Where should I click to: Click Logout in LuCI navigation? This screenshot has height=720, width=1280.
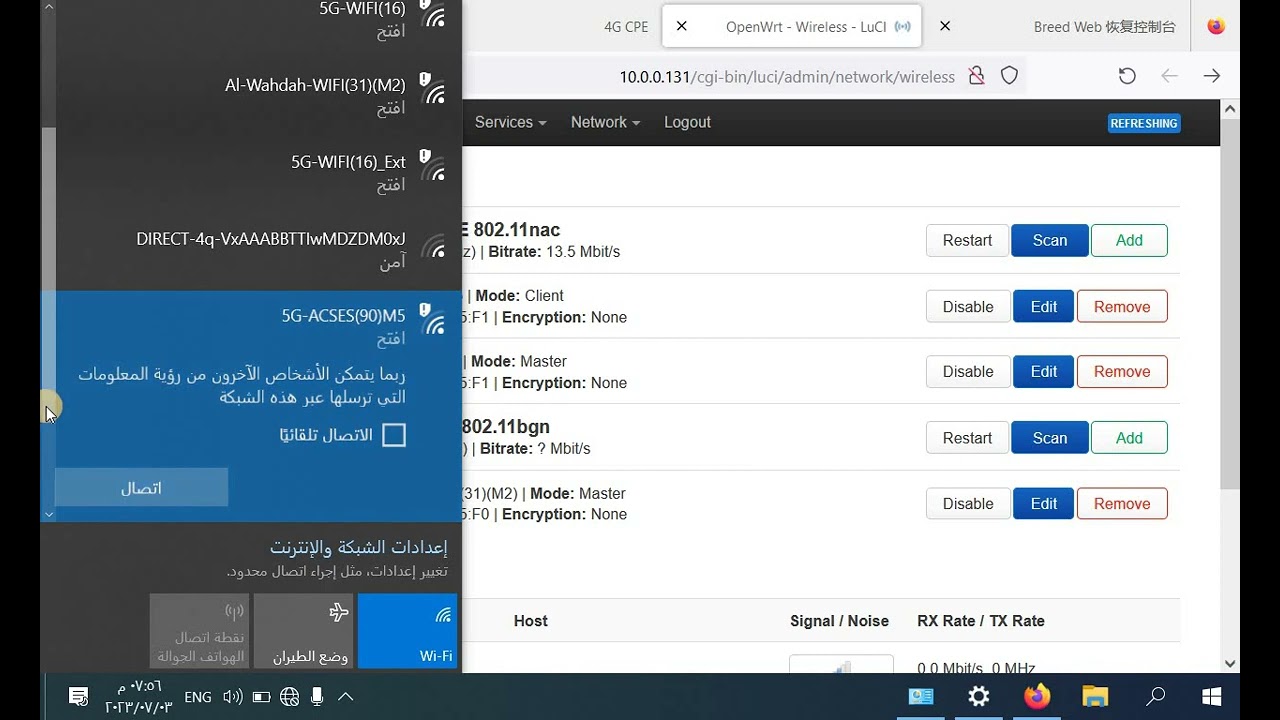pyautogui.click(x=687, y=122)
